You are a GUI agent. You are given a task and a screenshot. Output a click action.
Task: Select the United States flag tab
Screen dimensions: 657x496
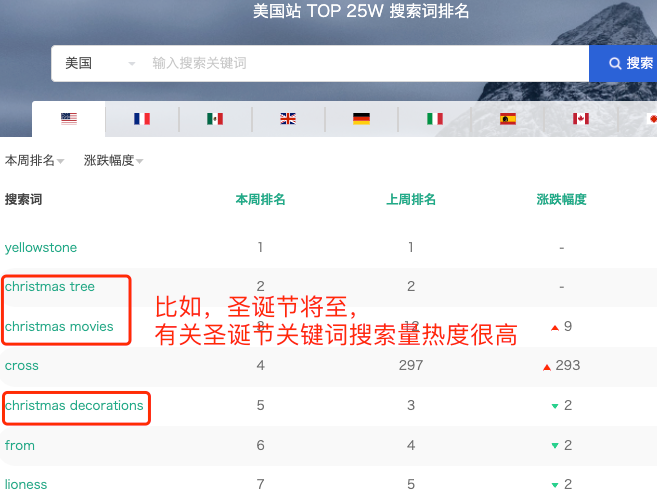pyautogui.click(x=69, y=119)
